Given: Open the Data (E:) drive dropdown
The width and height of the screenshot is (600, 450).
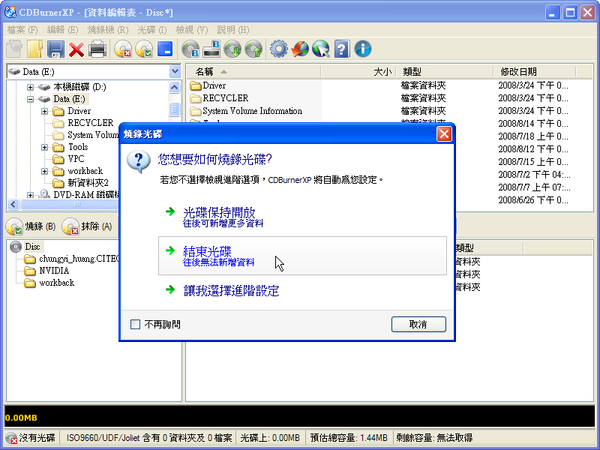Looking at the screenshot, I should 175,72.
